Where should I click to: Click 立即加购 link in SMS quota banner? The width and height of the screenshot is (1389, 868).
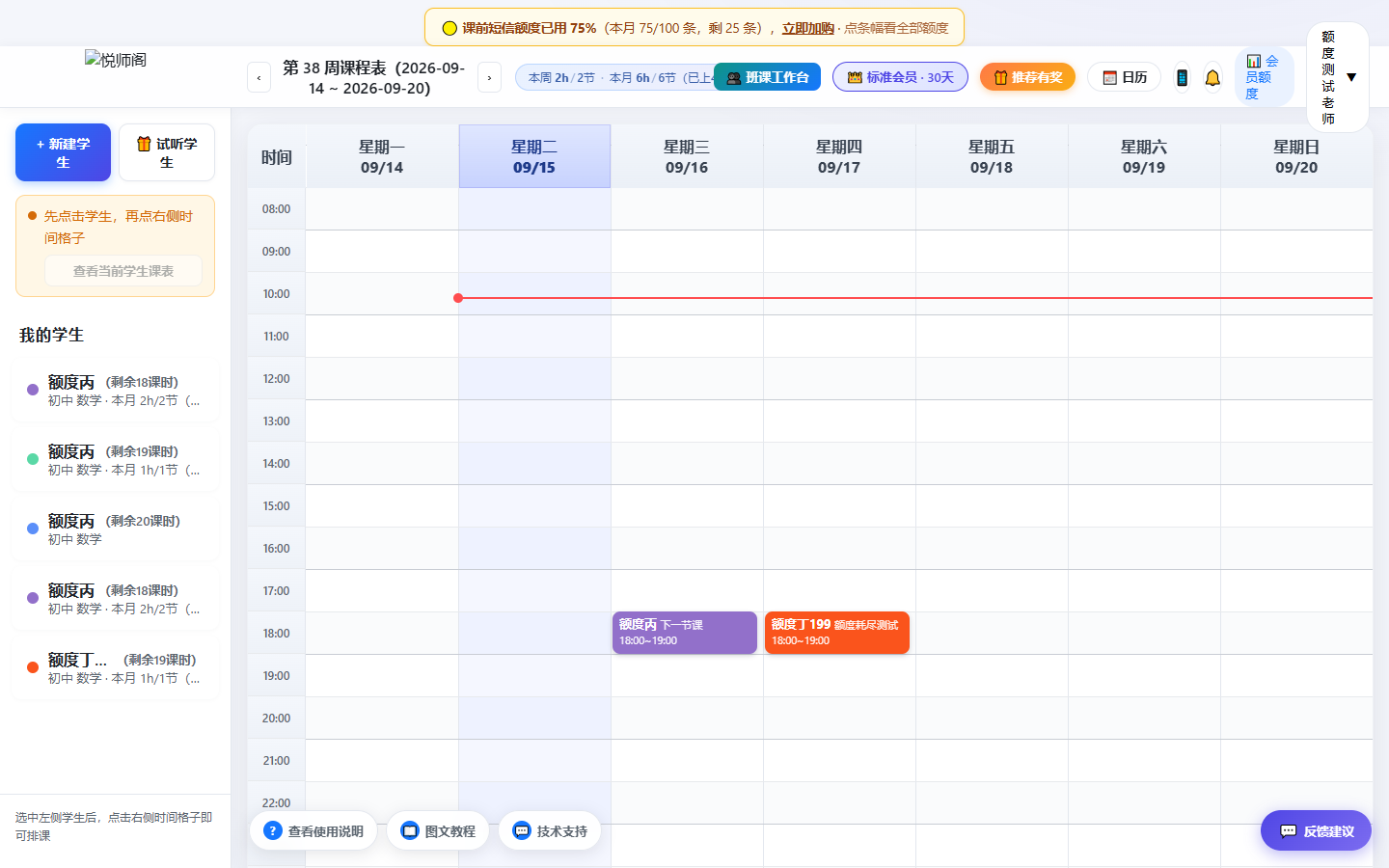point(807,28)
